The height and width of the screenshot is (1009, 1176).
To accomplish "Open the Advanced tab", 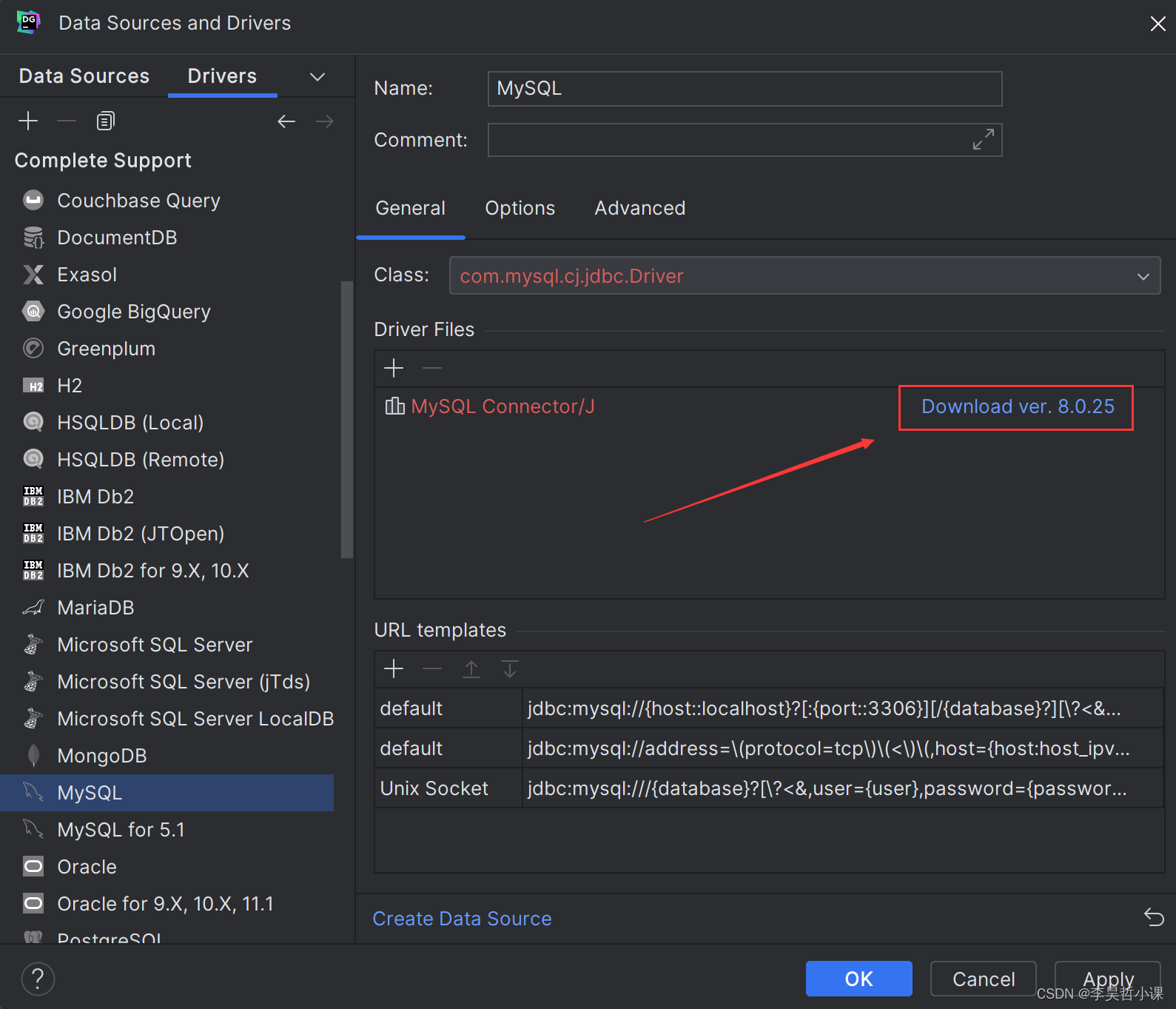I will click(x=640, y=208).
